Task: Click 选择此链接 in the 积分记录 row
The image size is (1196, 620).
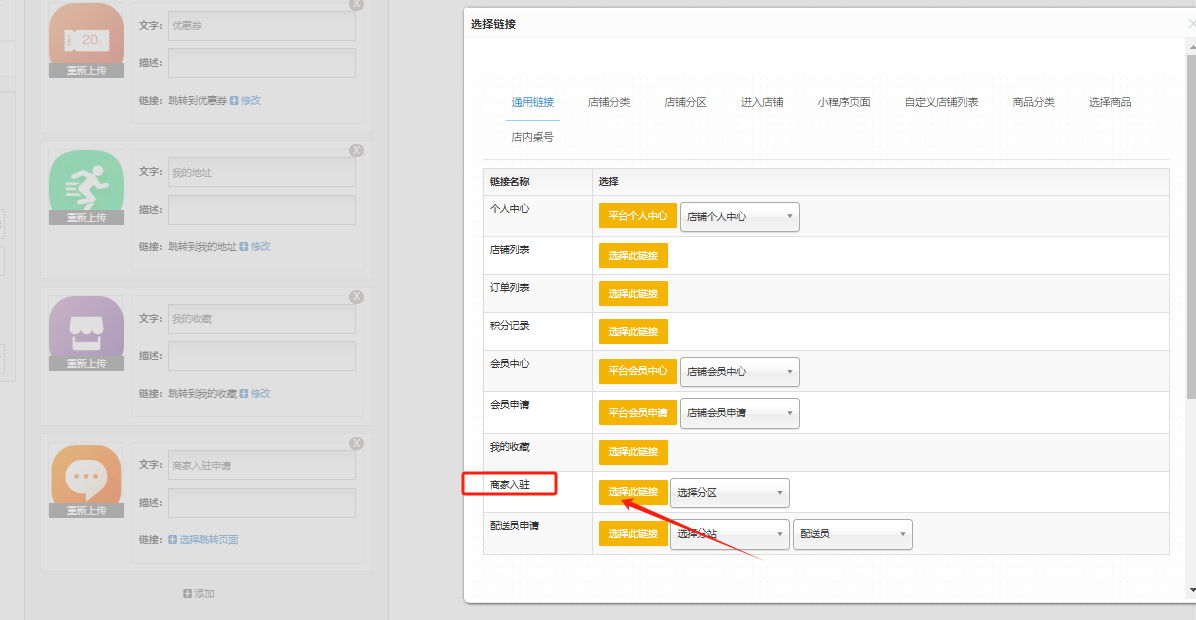Action: tap(633, 332)
